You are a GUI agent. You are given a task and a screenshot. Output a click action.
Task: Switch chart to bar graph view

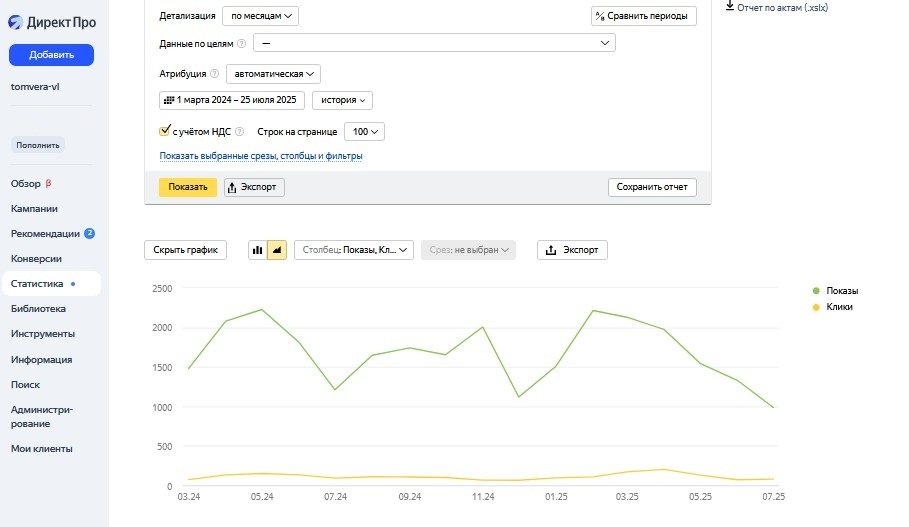[258, 250]
